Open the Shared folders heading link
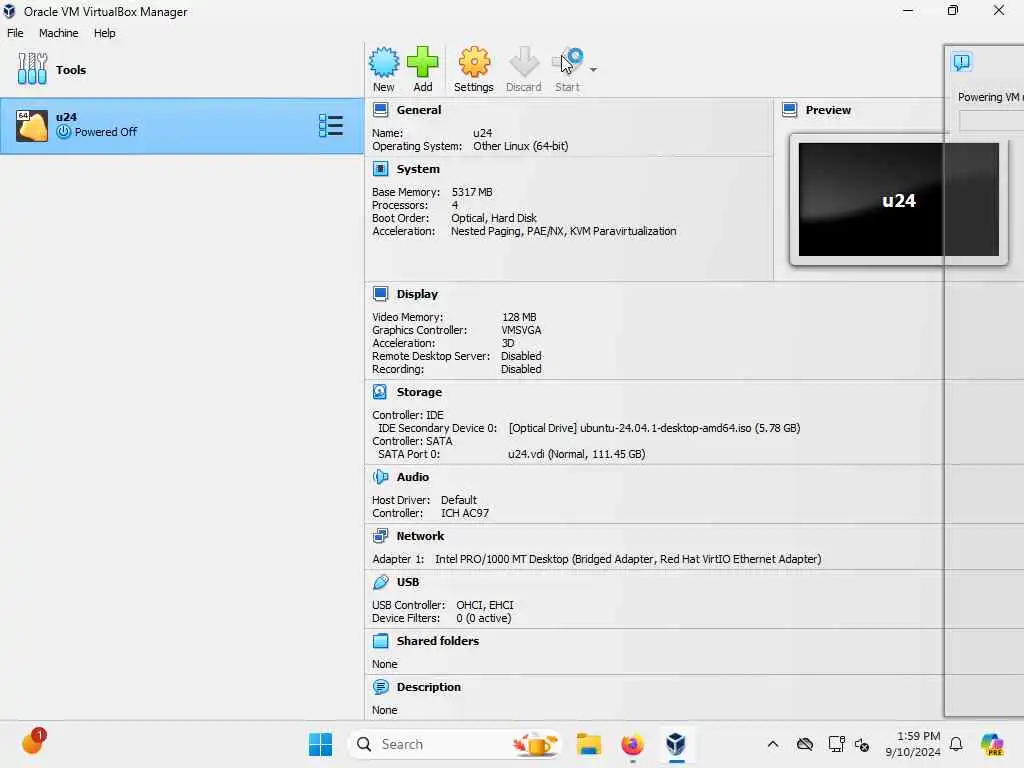This screenshot has width=1024, height=768. click(438, 641)
